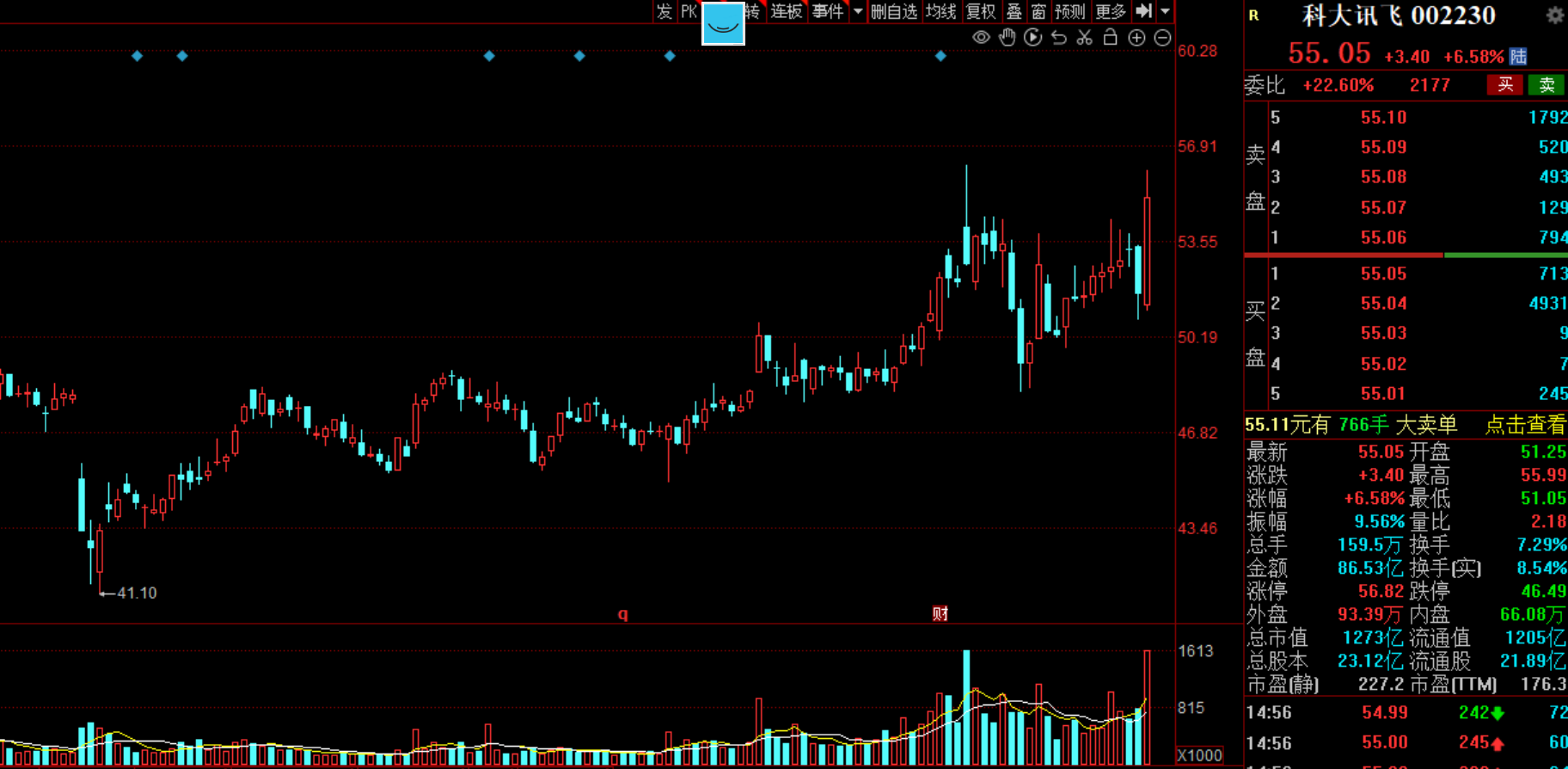Select the scissors cut tool
This screenshot has width=1568, height=769.
point(1085,38)
